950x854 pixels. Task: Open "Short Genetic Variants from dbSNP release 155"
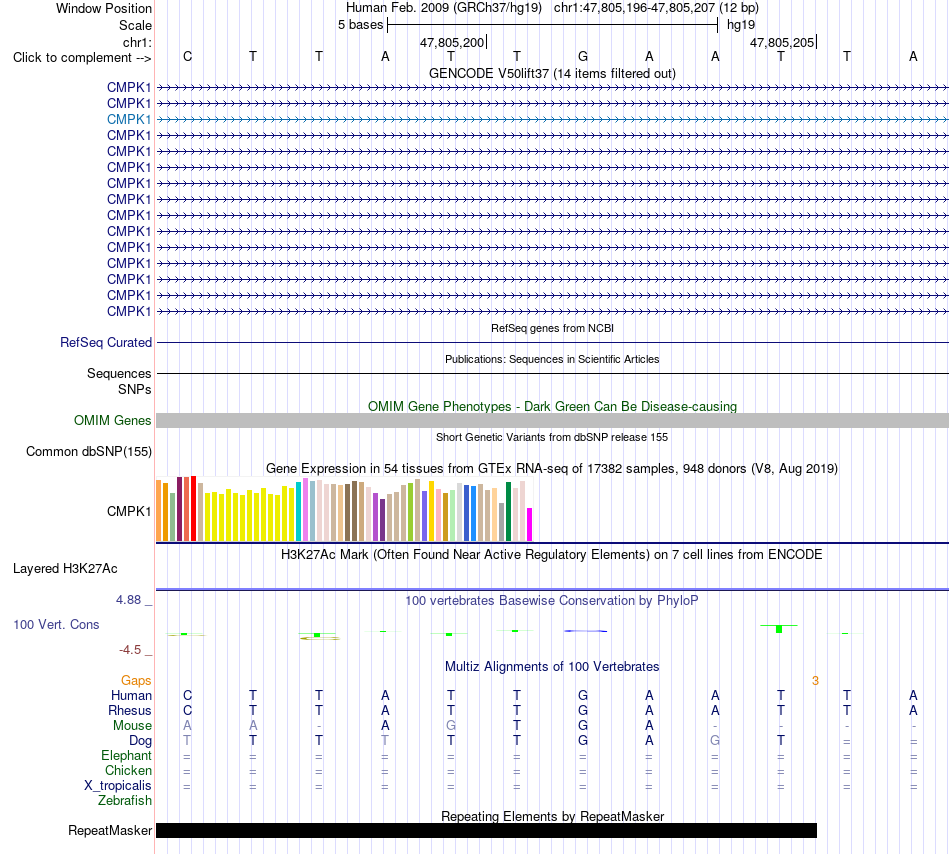pos(552,437)
